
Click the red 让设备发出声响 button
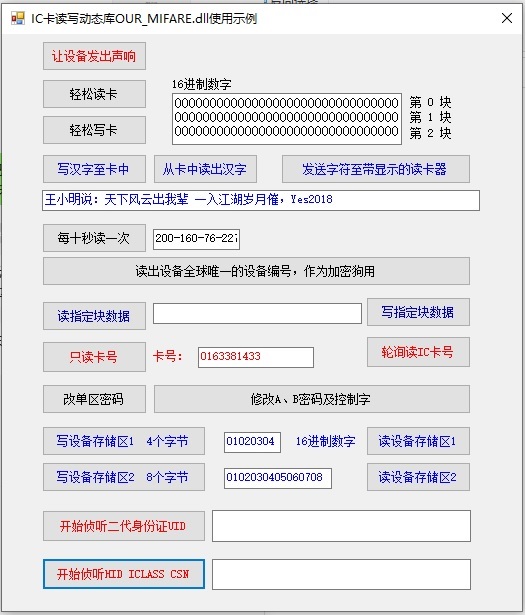(x=94, y=56)
